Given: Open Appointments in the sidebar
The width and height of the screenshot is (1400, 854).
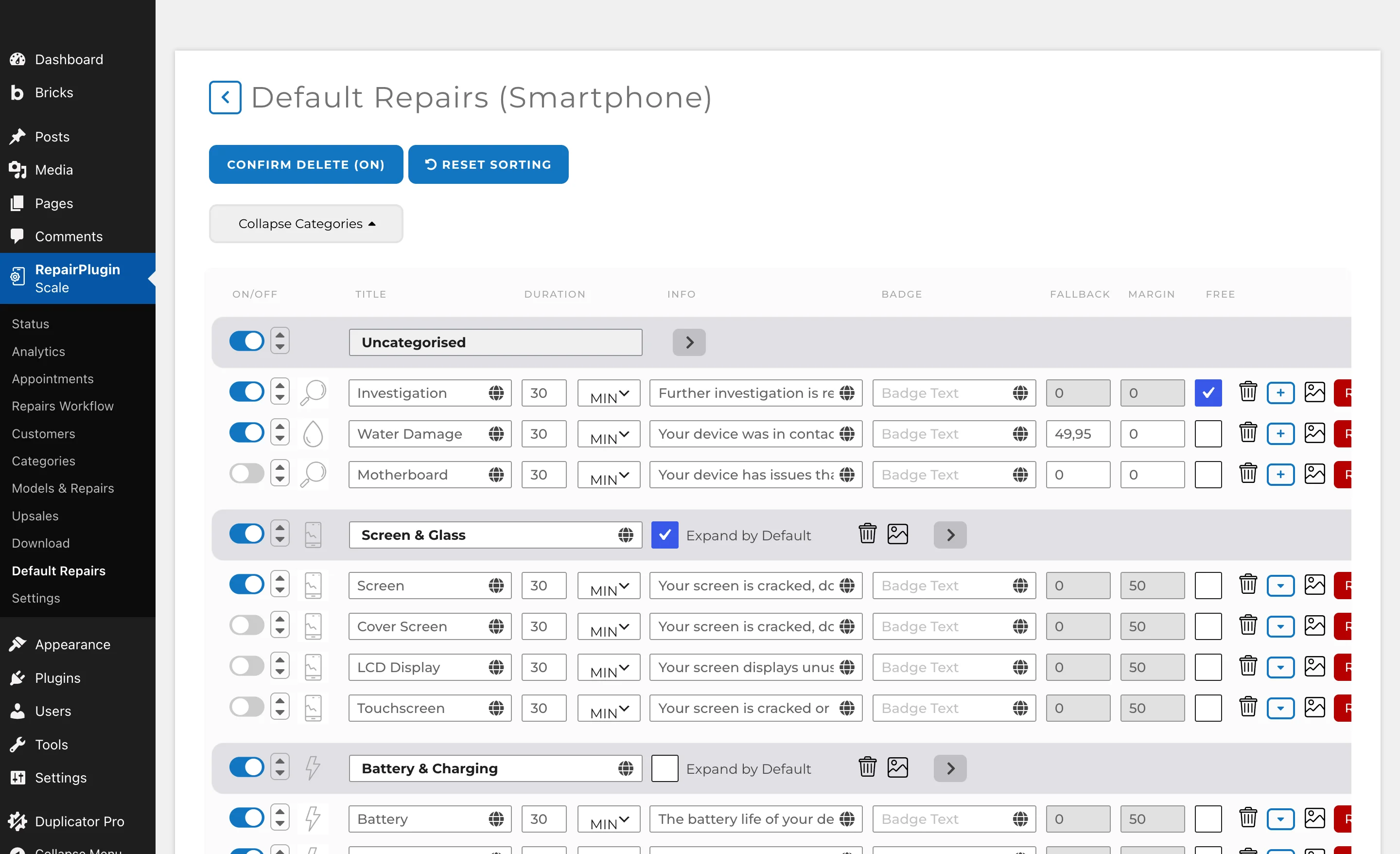Looking at the screenshot, I should coord(52,379).
